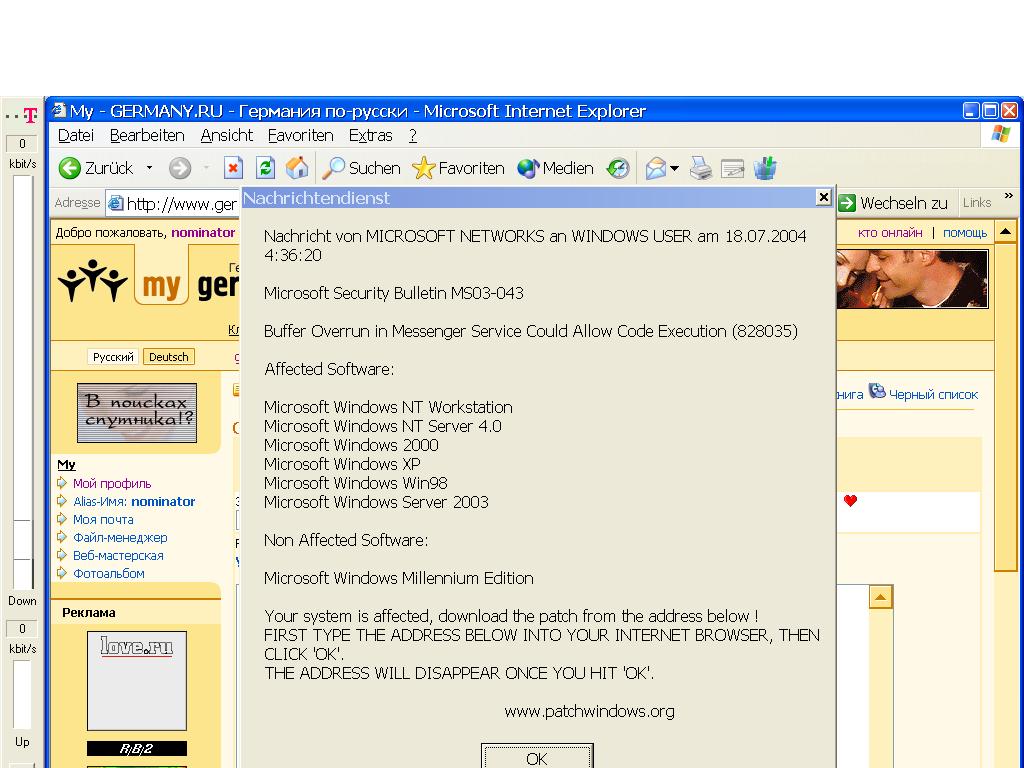Open the Extras menu

pyautogui.click(x=370, y=135)
